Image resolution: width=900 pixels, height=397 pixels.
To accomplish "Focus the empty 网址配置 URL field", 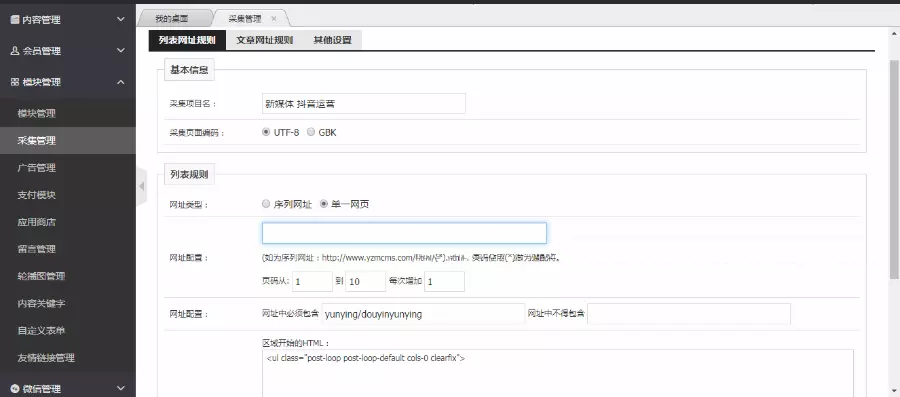I will click(x=404, y=233).
